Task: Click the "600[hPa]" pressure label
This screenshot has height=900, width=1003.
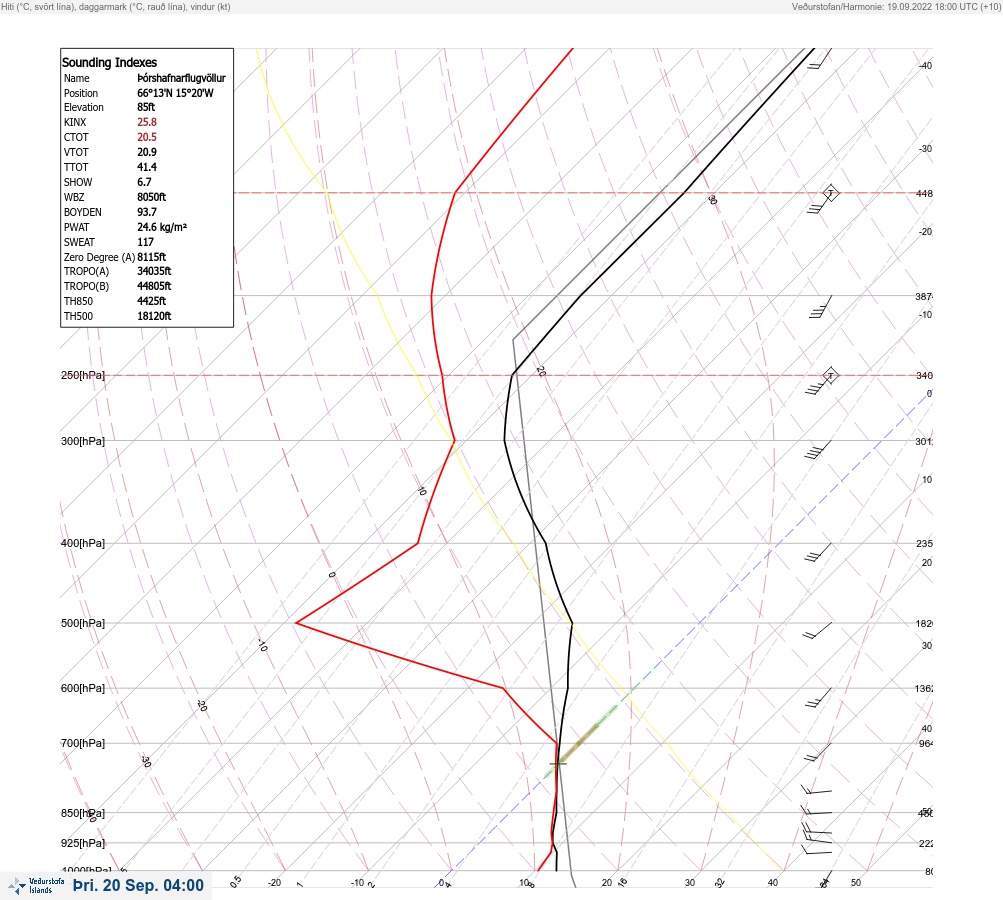Action: (x=83, y=688)
